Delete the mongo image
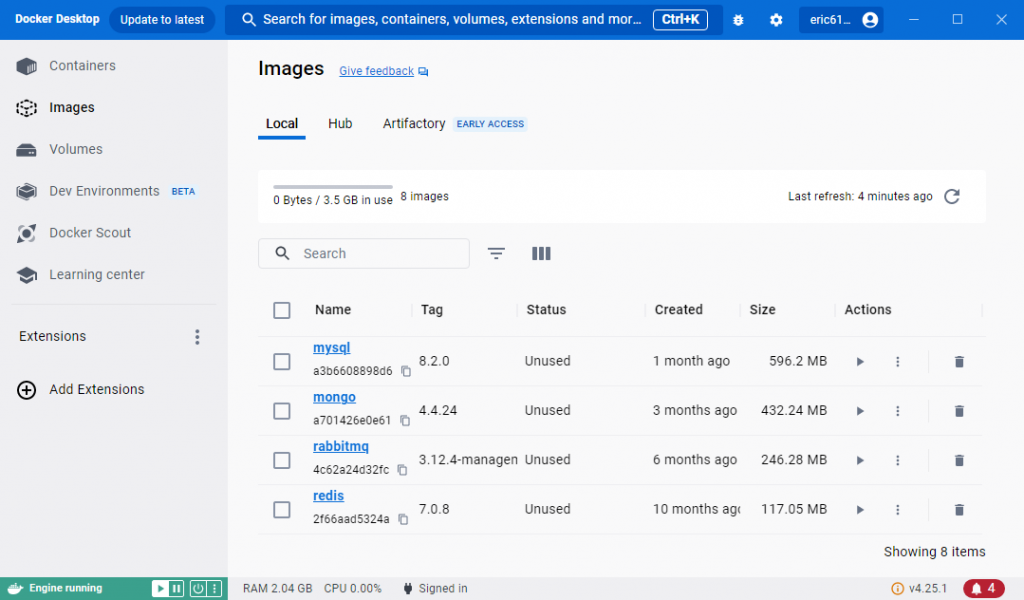Screen dimensions: 1024x600 pyautogui.click(x=959, y=411)
